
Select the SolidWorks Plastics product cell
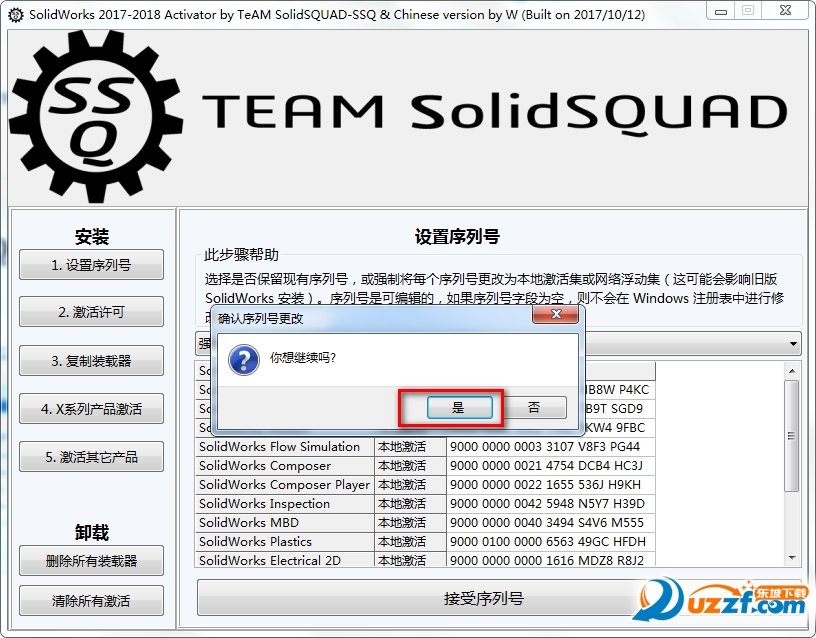pos(285,542)
